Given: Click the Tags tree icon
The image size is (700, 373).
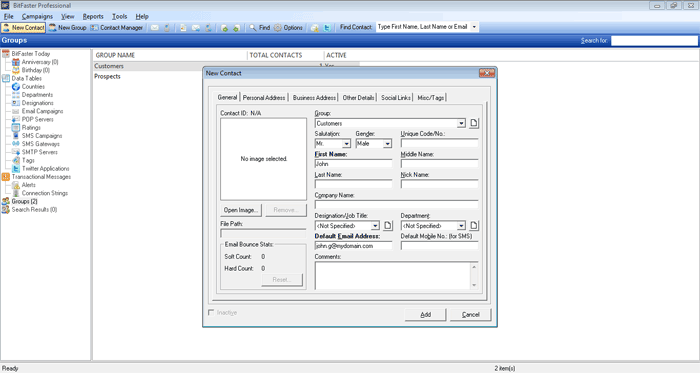Looking at the screenshot, I should click(x=16, y=160).
